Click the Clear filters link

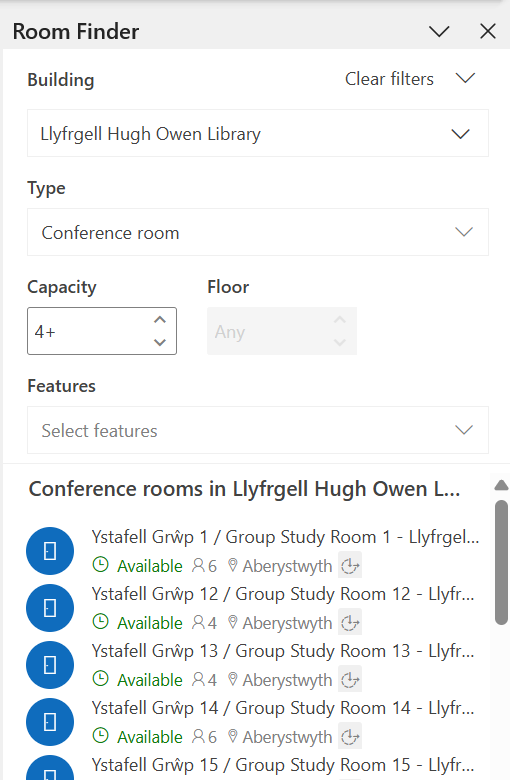point(389,79)
